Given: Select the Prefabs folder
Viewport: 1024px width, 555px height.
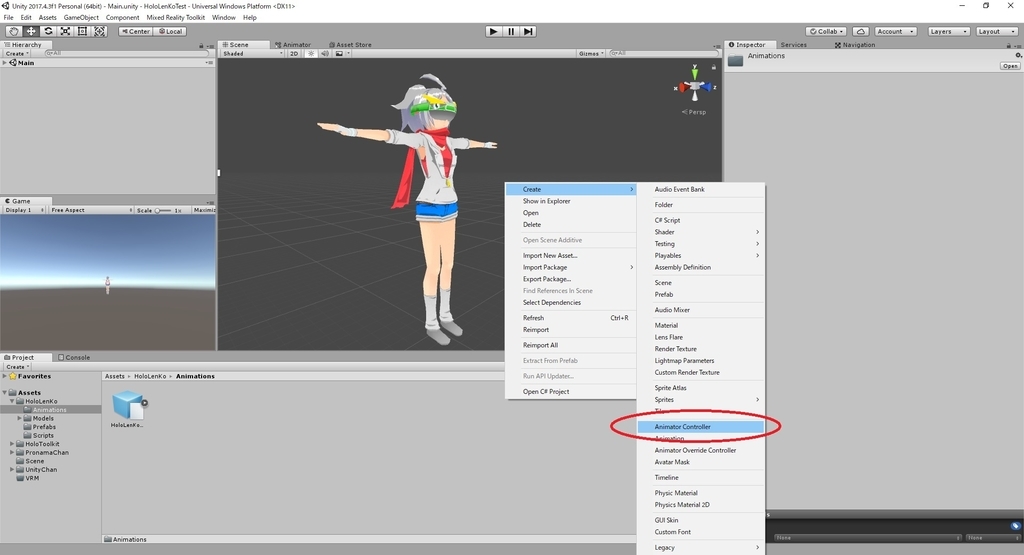Looking at the screenshot, I should click(44, 427).
